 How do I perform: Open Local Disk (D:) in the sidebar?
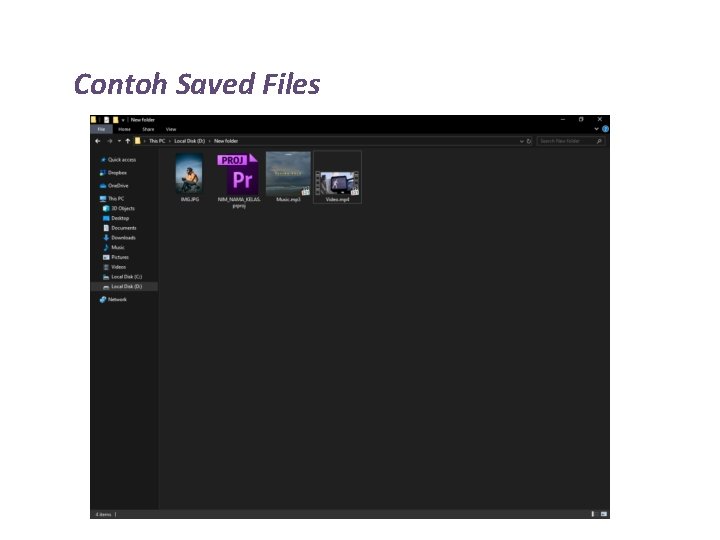(126, 287)
